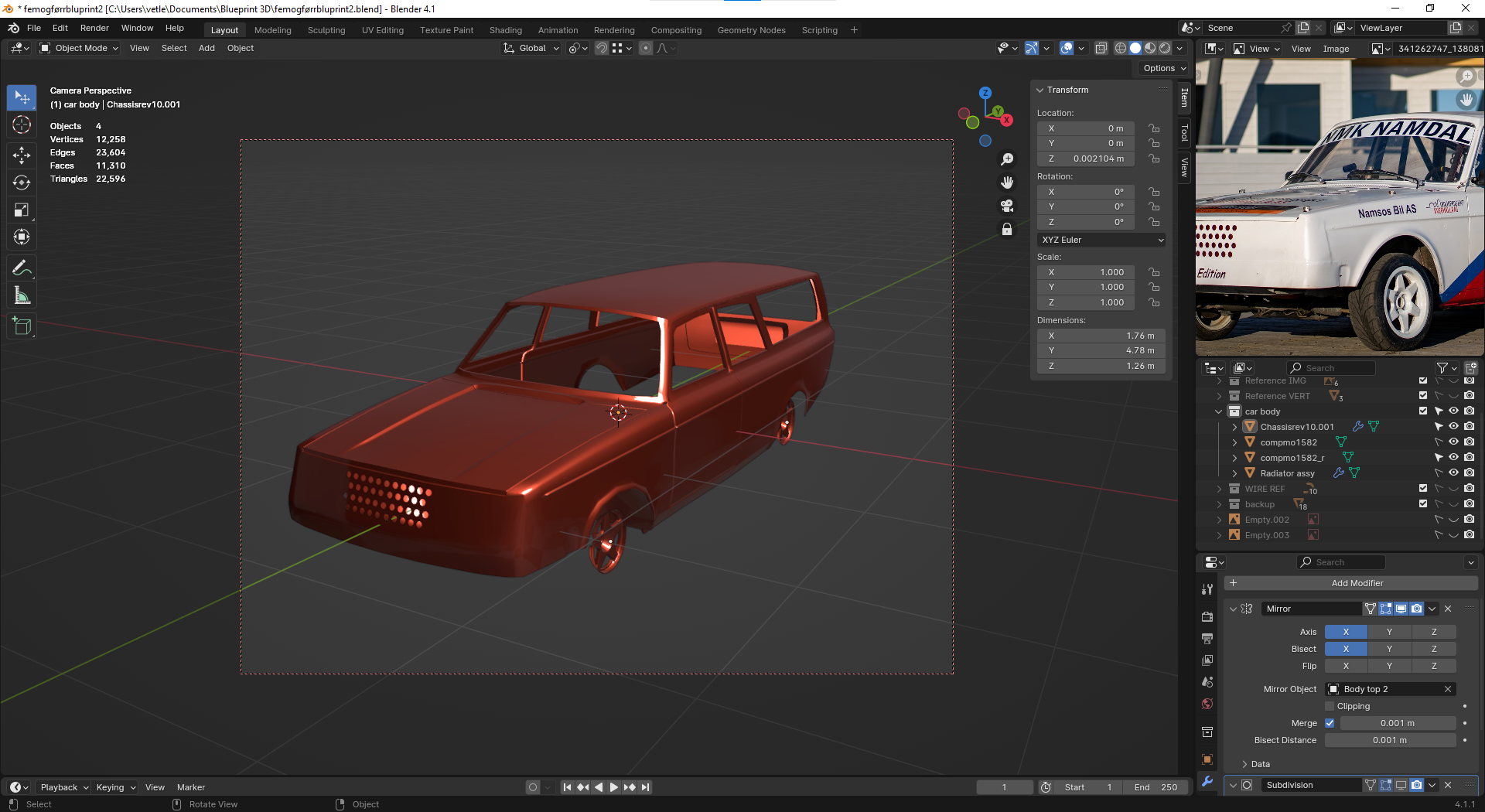Open the Modifiers wrench properties tab
1485x812 pixels.
coord(1207,781)
